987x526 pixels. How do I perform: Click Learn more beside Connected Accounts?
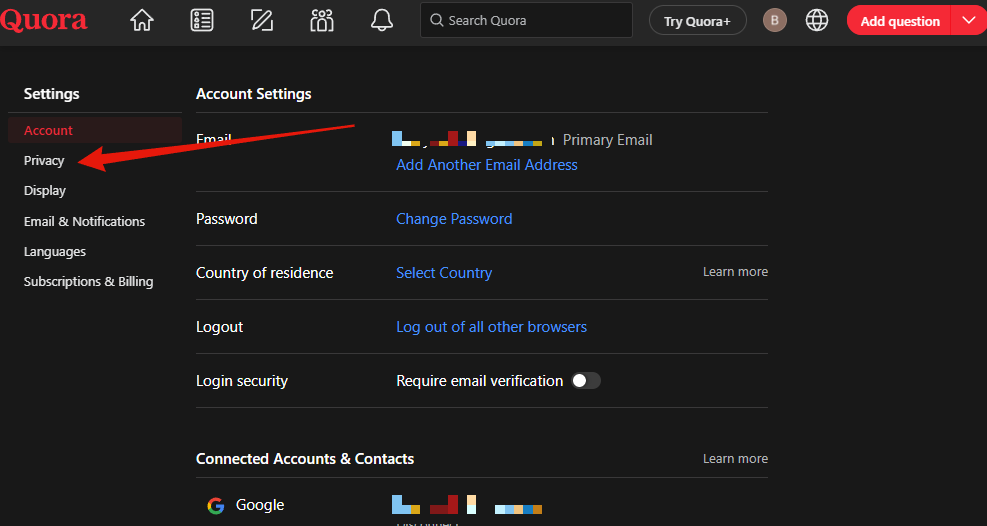(x=735, y=459)
